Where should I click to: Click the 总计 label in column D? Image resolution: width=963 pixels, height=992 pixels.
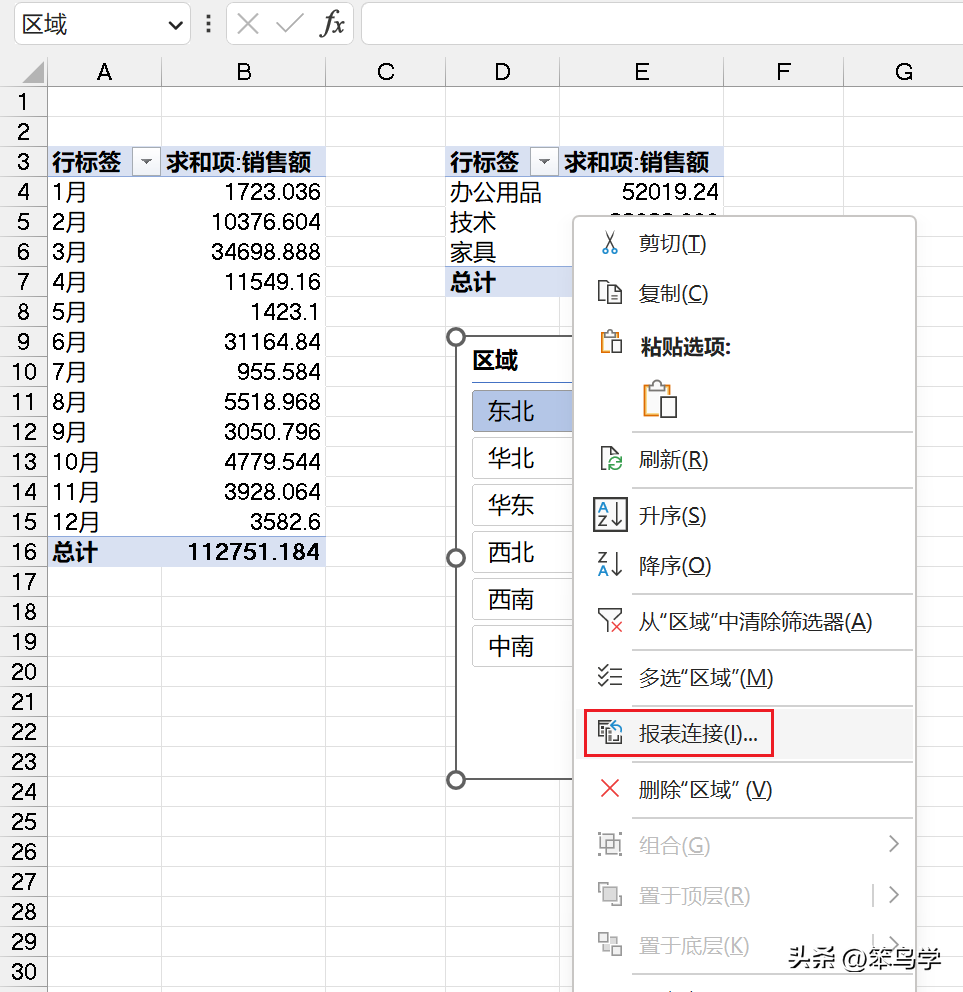click(x=502, y=282)
